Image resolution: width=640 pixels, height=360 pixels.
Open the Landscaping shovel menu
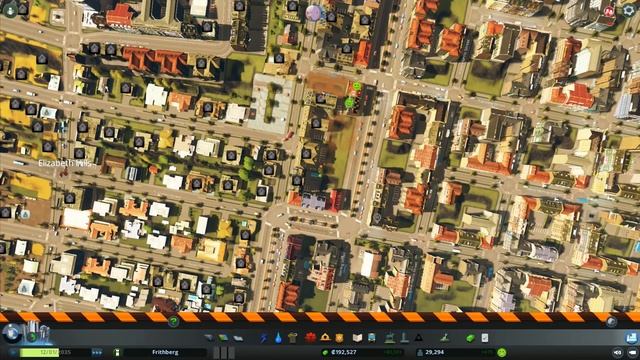pyautogui.click(x=444, y=338)
